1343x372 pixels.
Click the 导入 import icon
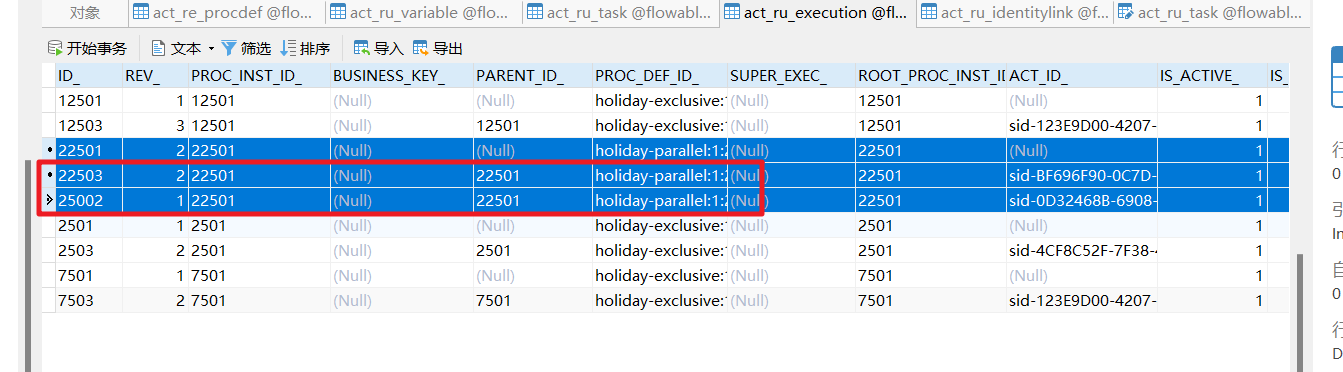pyautogui.click(x=362, y=48)
